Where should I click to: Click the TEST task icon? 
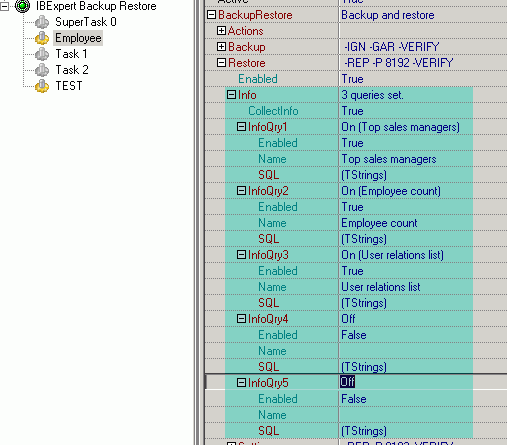pyautogui.click(x=42, y=86)
